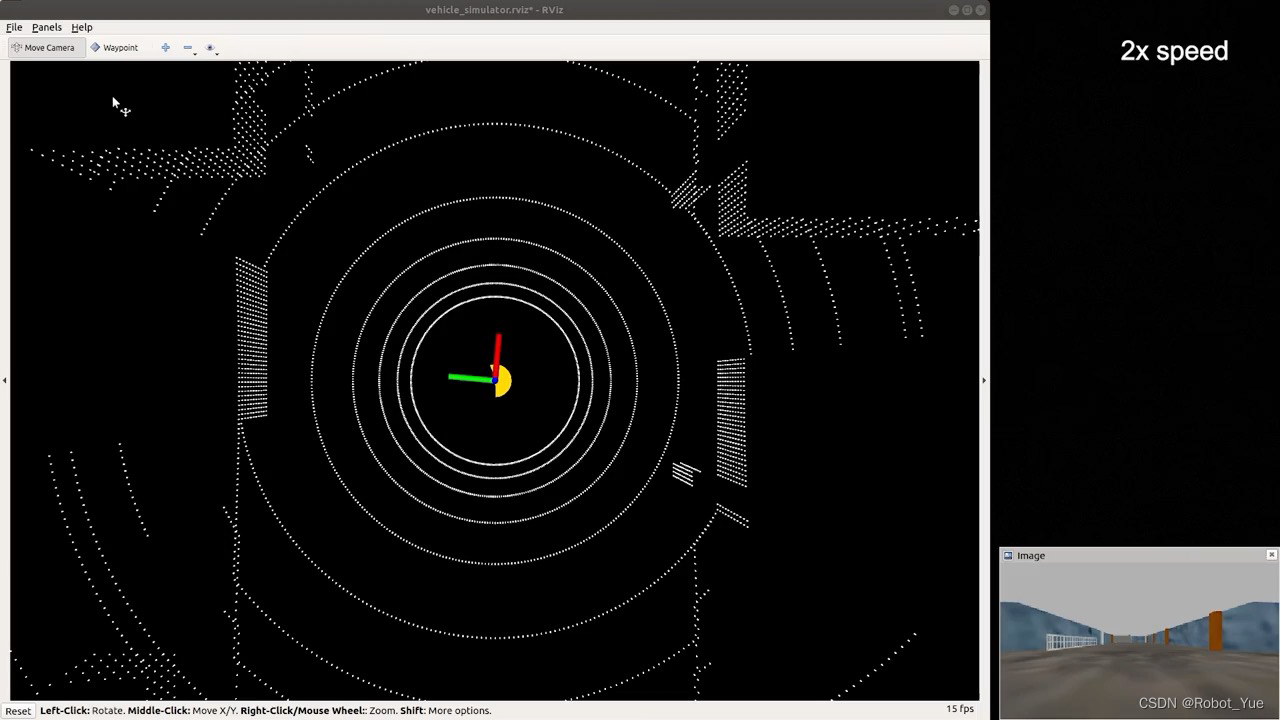This screenshot has height=720, width=1280.
Task: Close the Image panel
Action: (1271, 555)
